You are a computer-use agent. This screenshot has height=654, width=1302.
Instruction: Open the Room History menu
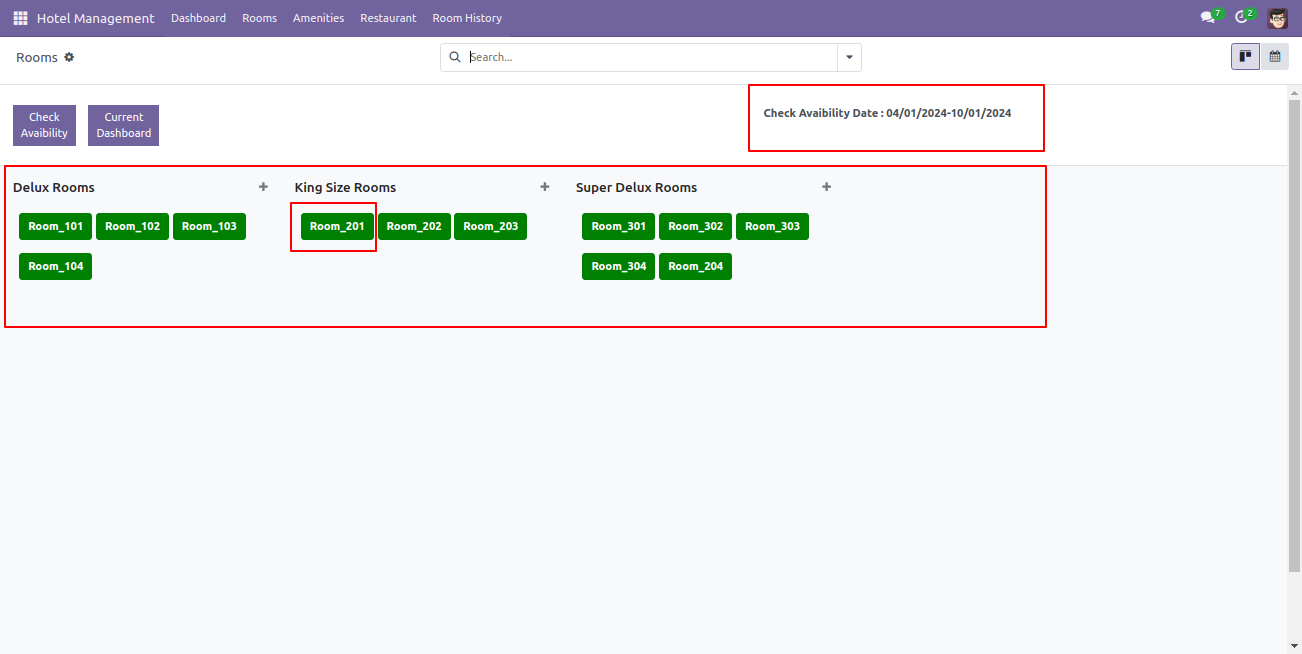click(x=467, y=18)
